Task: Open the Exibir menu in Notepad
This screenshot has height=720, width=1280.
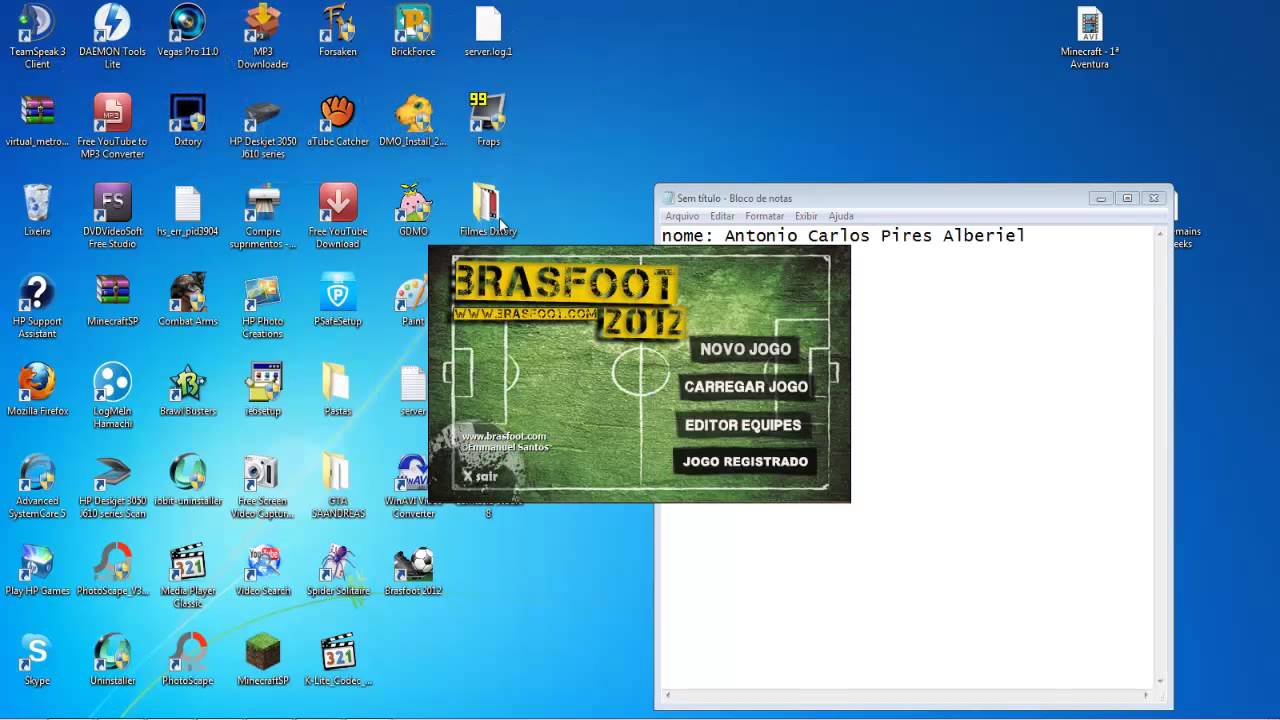Action: tap(806, 216)
